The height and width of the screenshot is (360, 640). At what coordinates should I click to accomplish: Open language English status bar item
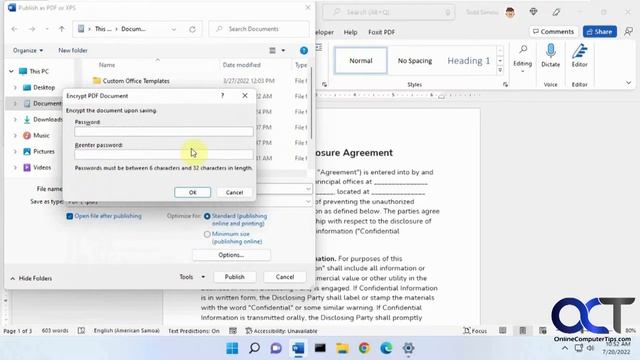[127, 331]
